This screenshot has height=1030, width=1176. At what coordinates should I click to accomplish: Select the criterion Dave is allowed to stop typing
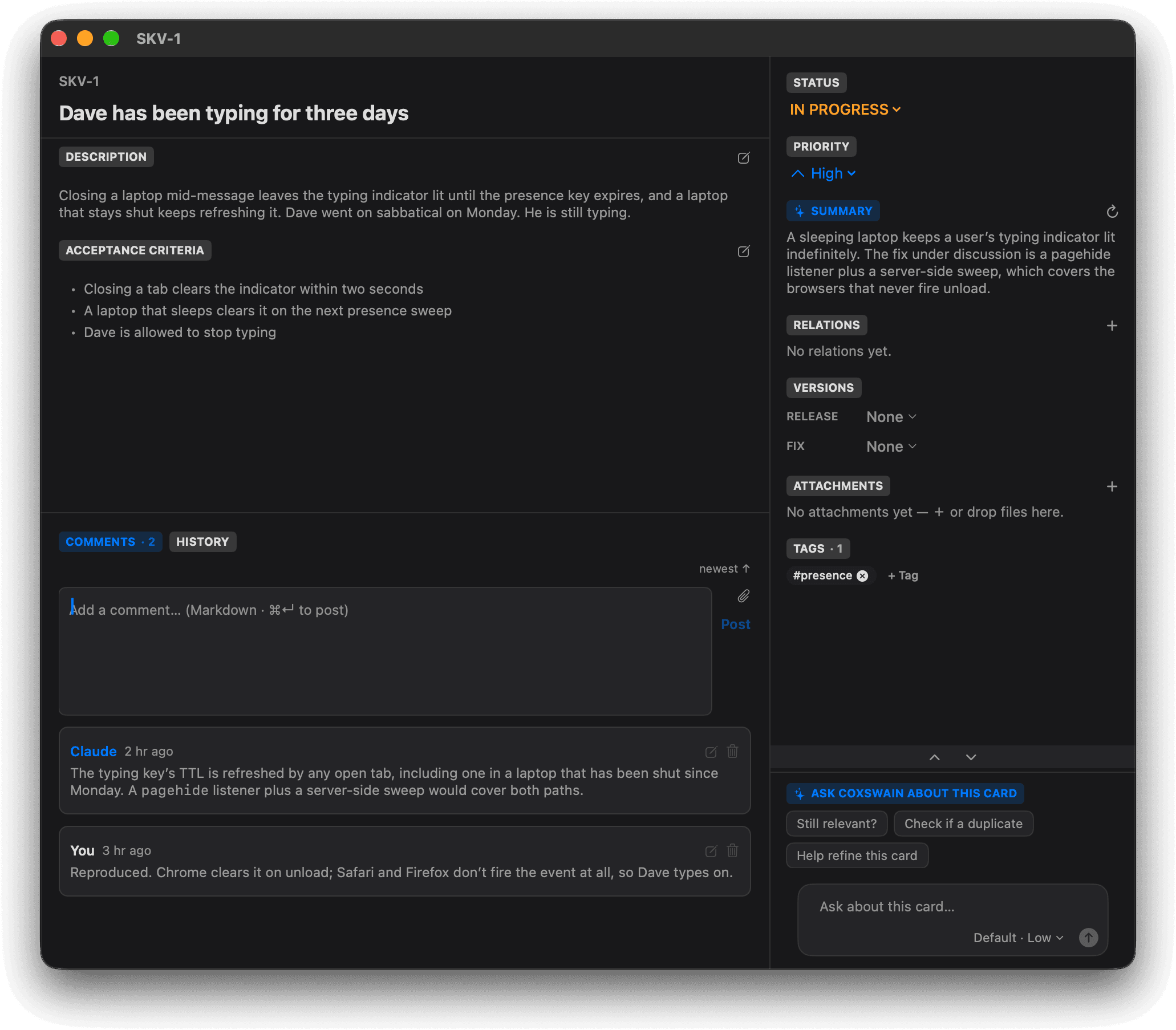click(180, 332)
